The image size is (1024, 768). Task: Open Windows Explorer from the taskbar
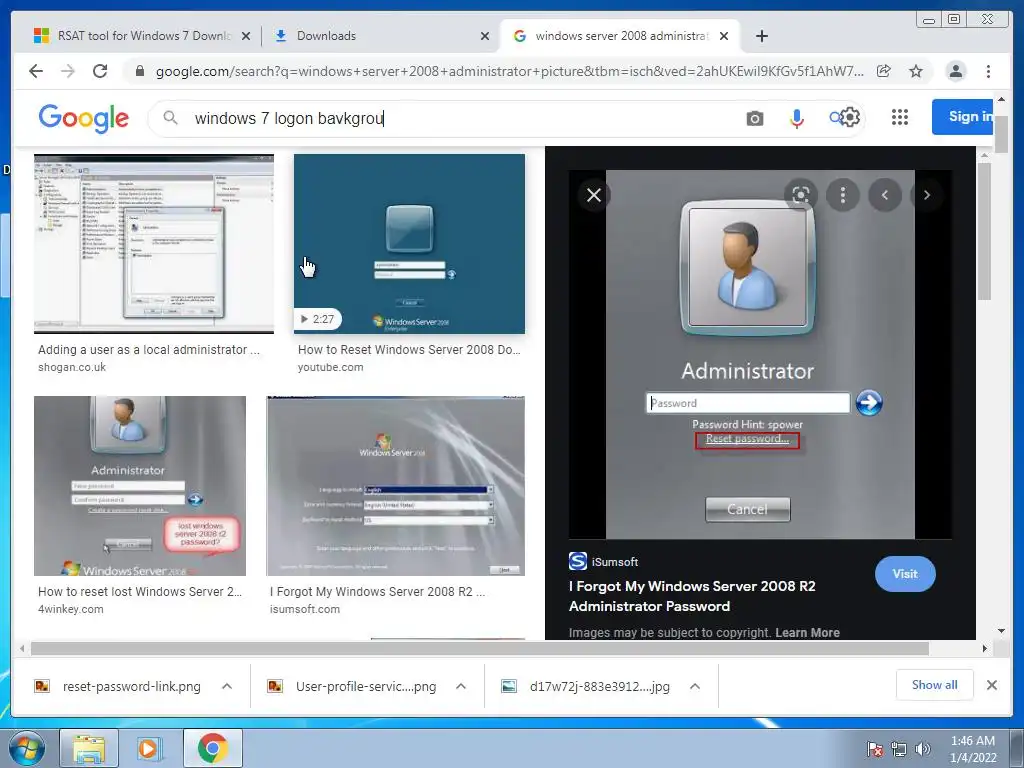coord(89,748)
